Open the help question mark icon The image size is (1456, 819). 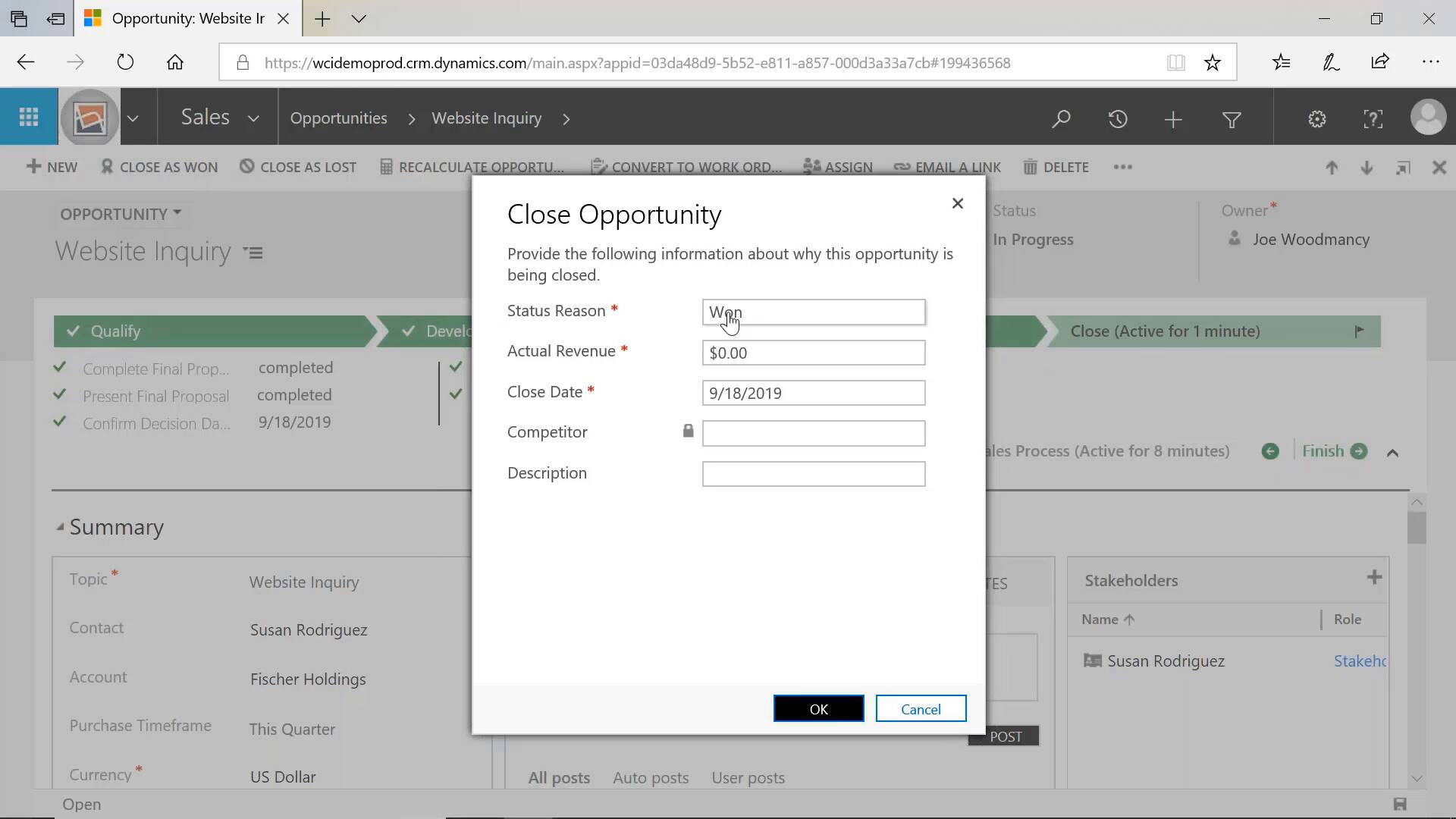tap(1373, 118)
